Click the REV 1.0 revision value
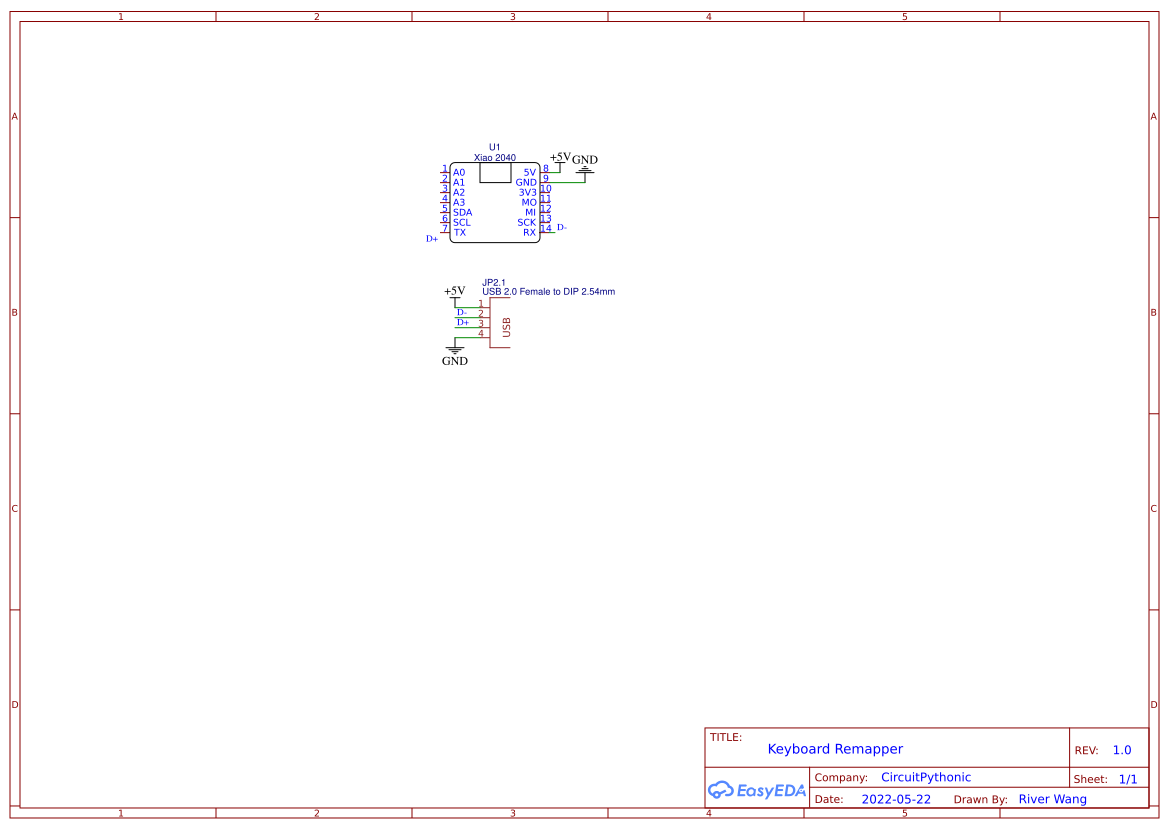This screenshot has height=828, width=1169. tap(1121, 749)
